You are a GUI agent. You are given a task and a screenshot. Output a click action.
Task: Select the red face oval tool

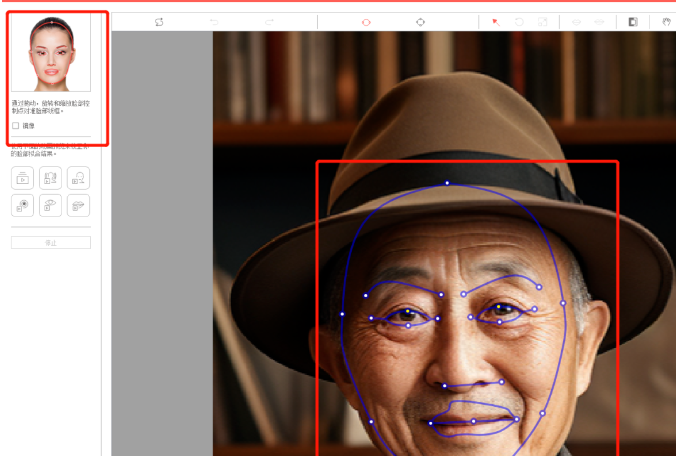[366, 22]
